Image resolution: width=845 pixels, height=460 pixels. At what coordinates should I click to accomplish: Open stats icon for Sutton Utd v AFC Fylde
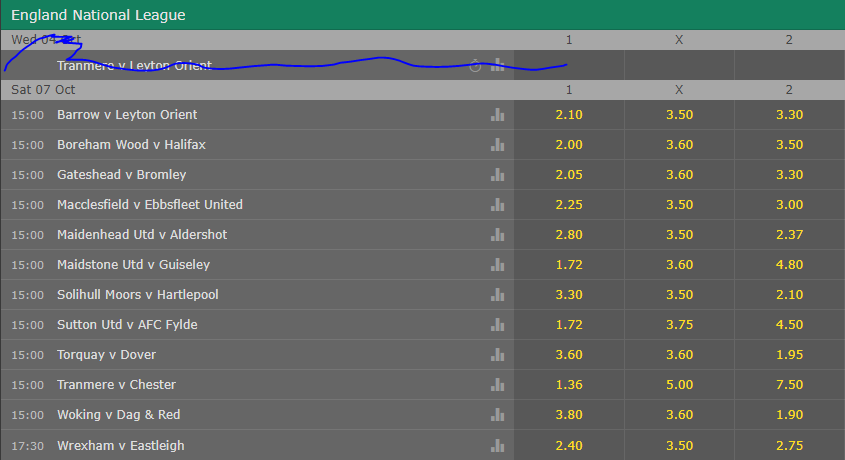(497, 325)
